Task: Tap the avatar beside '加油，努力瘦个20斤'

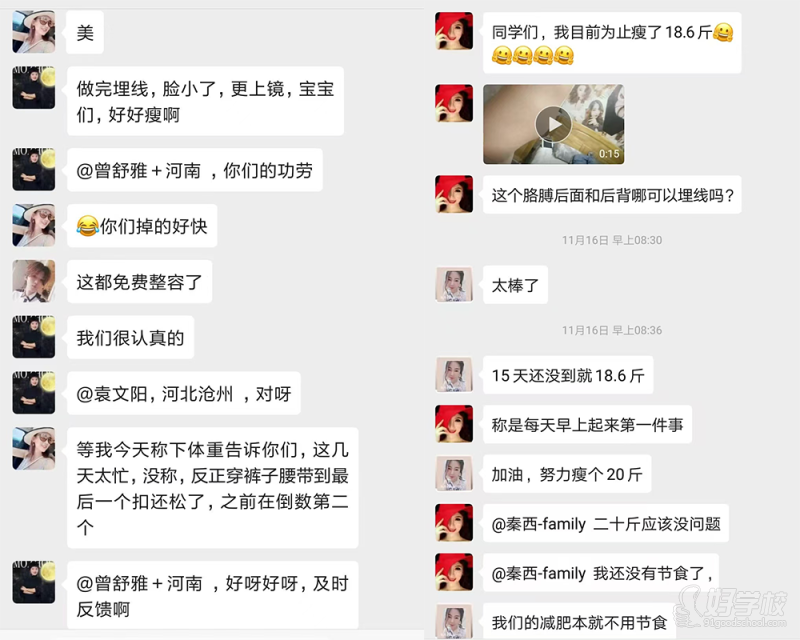Action: tap(454, 474)
